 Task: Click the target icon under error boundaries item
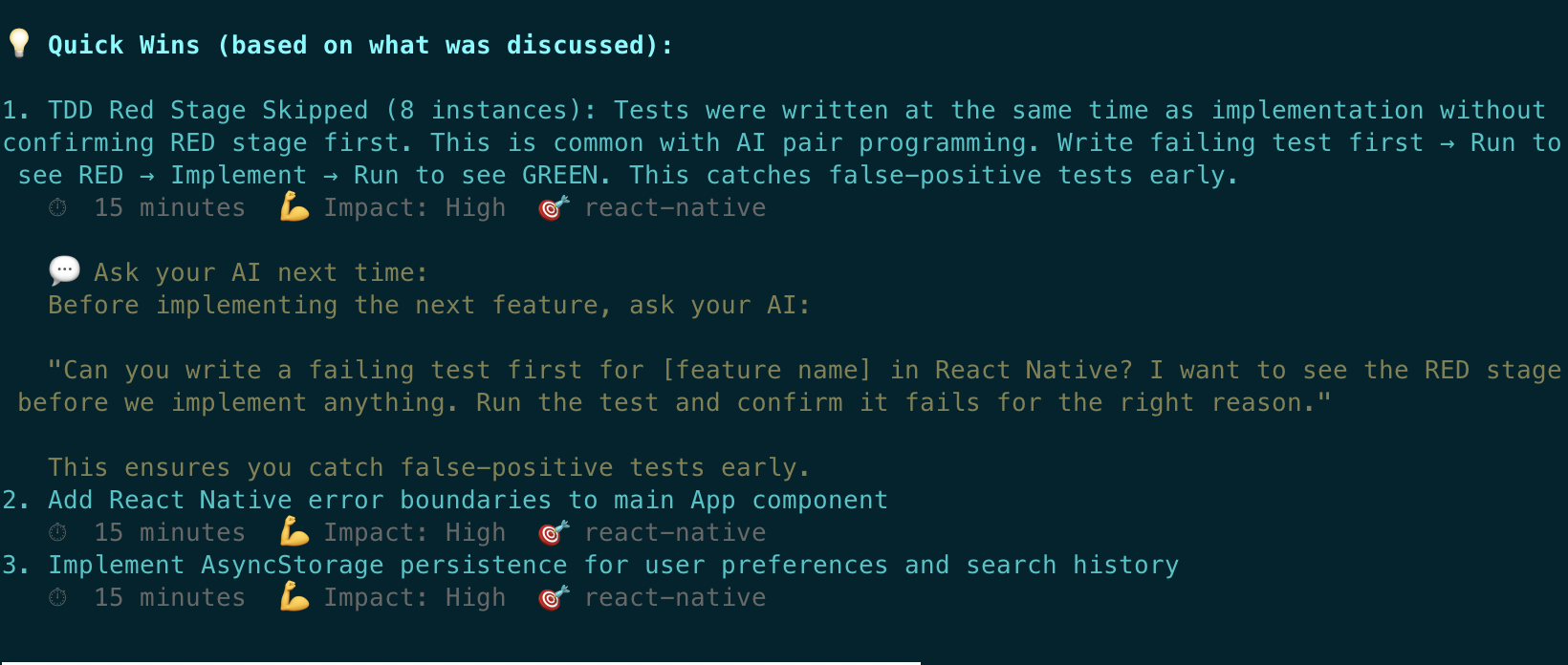[554, 532]
